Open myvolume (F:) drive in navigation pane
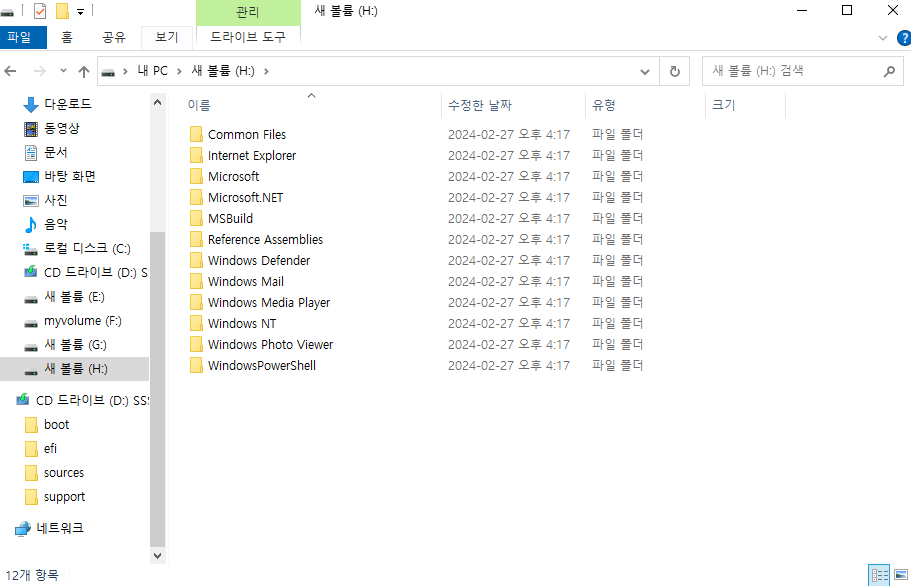911x586 pixels. [83, 321]
